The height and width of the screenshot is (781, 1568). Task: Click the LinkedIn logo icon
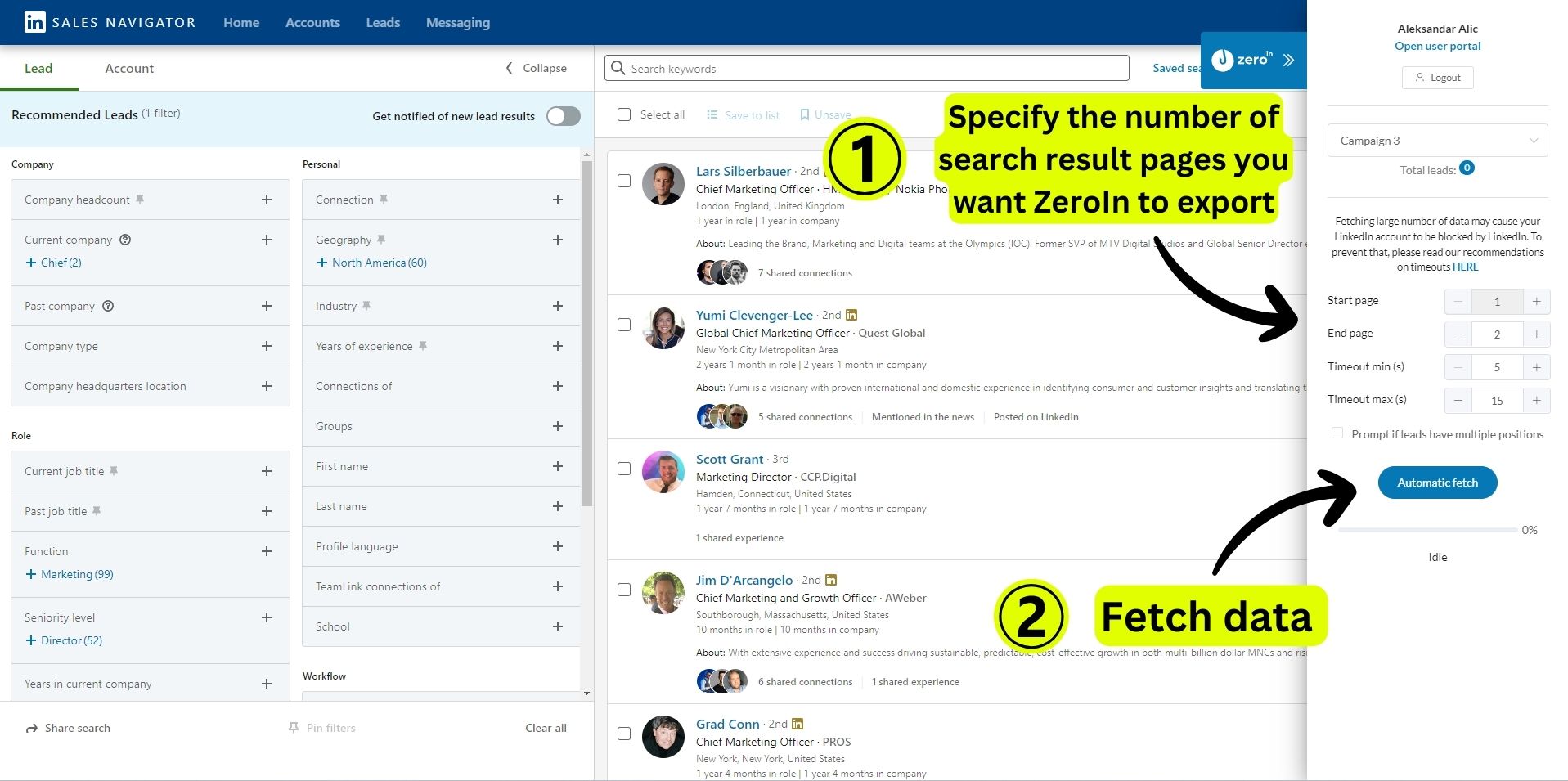(35, 22)
